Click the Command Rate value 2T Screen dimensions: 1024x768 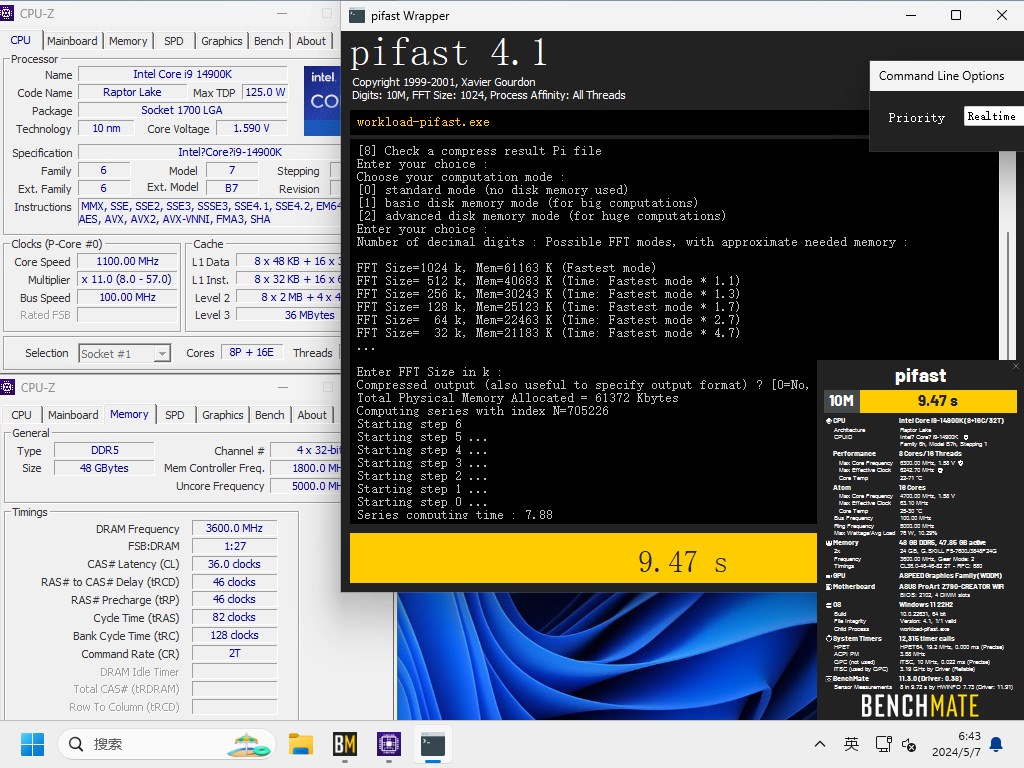point(234,654)
